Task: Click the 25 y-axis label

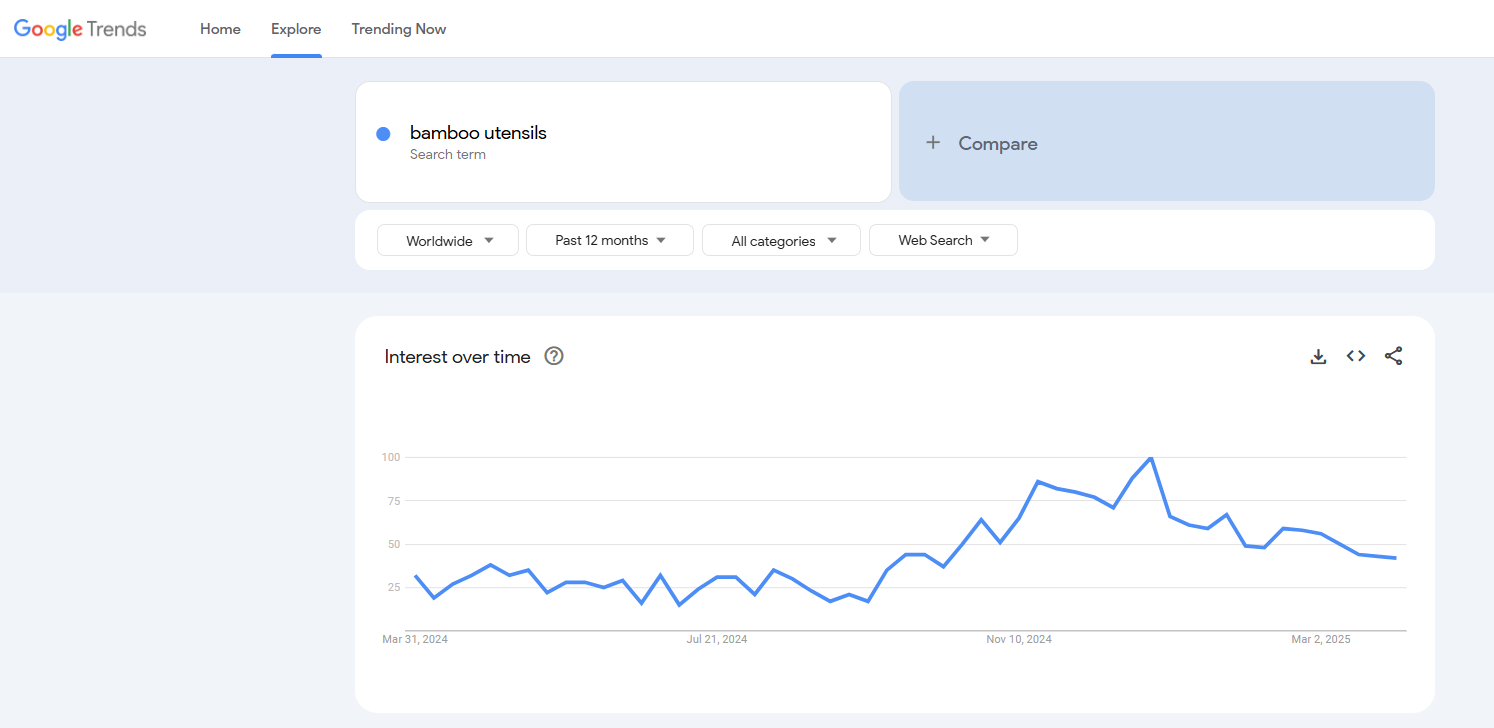Action: tap(393, 587)
